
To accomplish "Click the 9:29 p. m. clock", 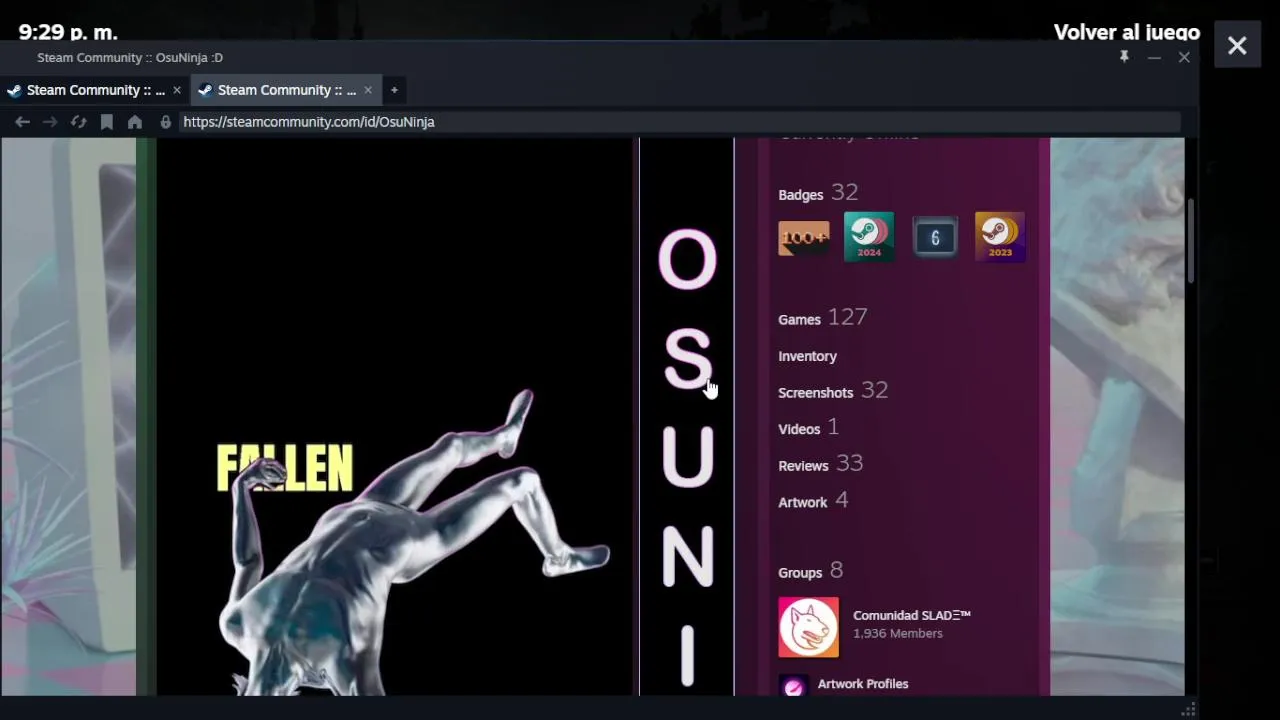I will point(68,32).
